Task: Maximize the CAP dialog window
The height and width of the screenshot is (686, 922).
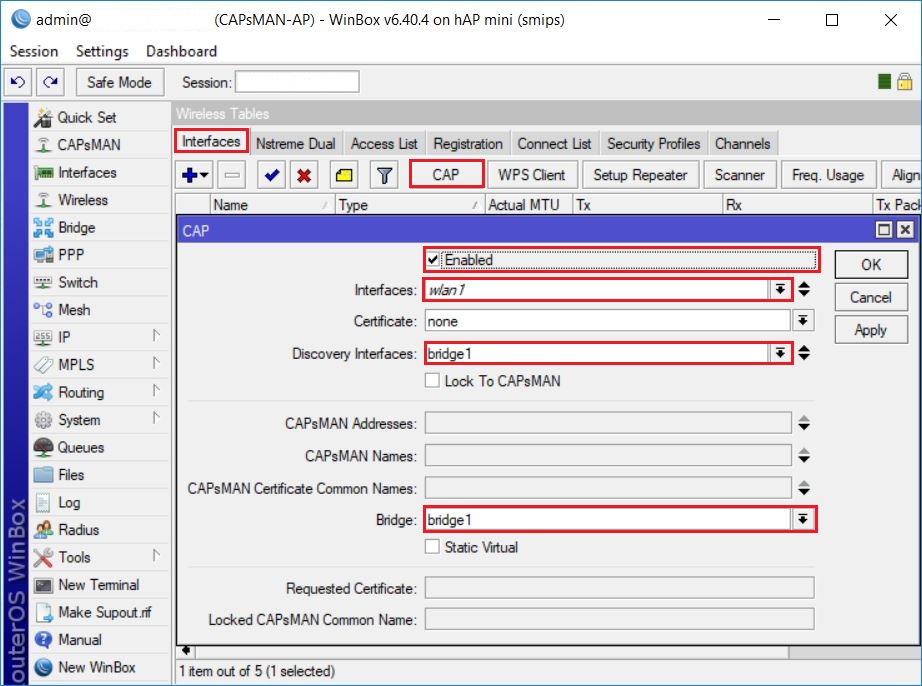Action: 884,230
